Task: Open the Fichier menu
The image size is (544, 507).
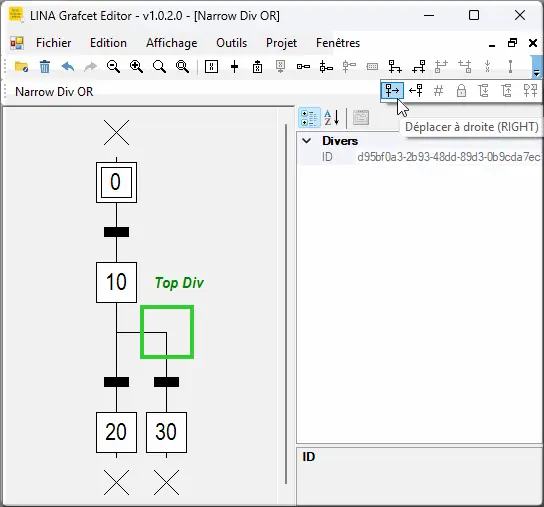Action: [x=53, y=43]
